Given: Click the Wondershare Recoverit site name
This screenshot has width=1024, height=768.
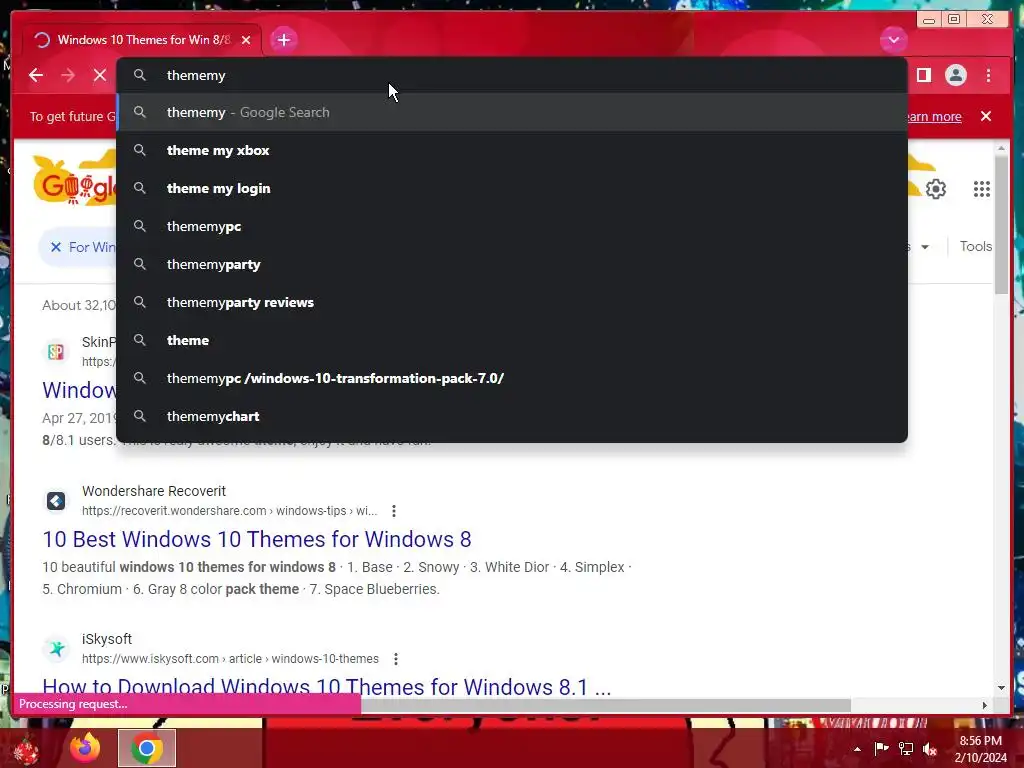Looking at the screenshot, I should pyautogui.click(x=153, y=491).
